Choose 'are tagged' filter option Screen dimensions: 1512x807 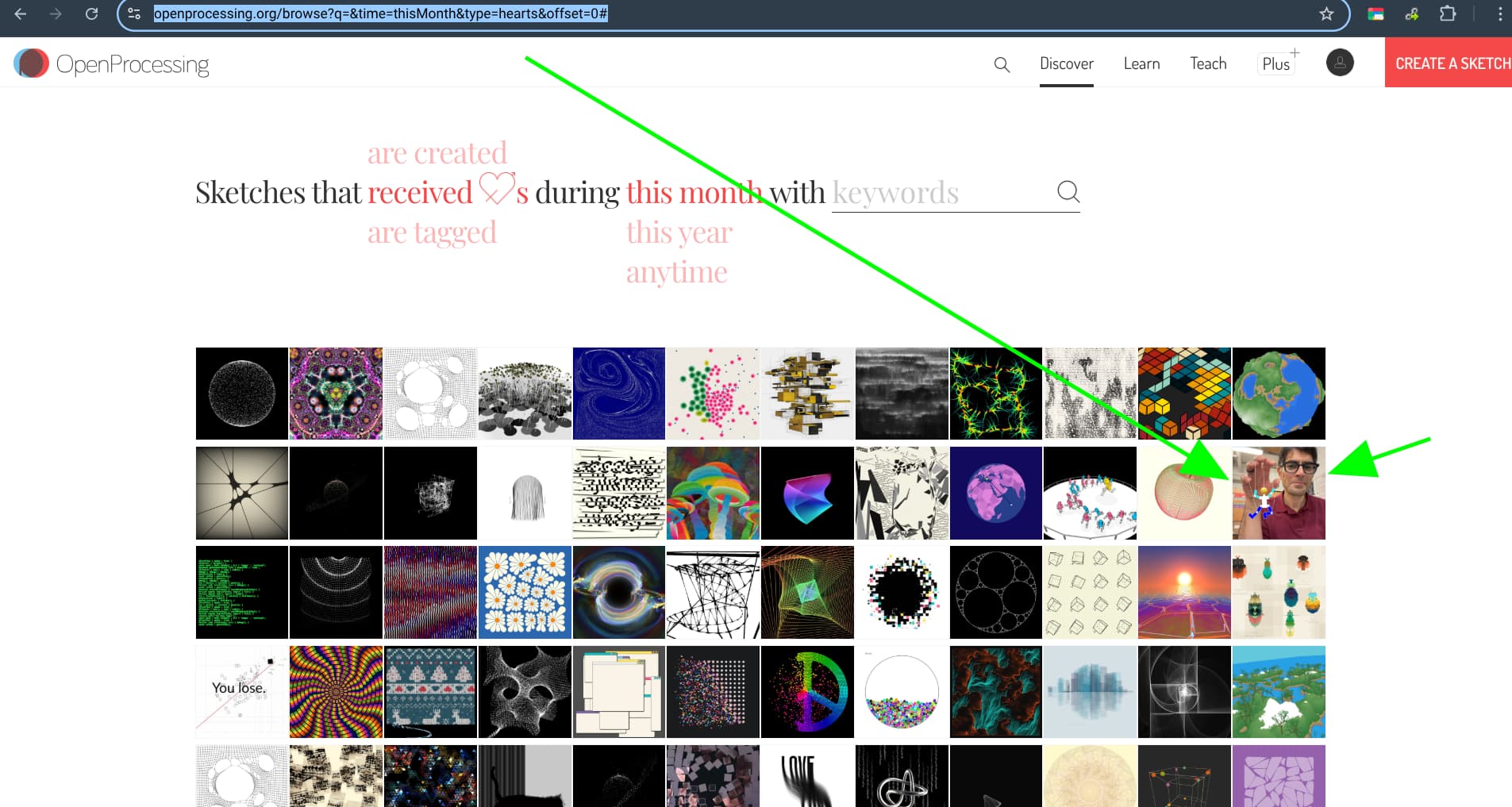432,232
